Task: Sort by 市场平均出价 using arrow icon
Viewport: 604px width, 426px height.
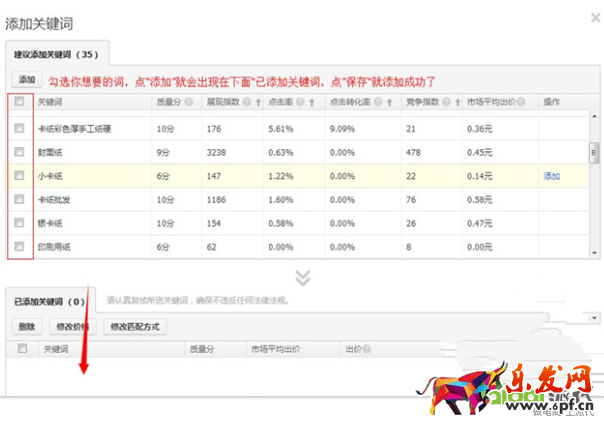Action: pyautogui.click(x=525, y=102)
